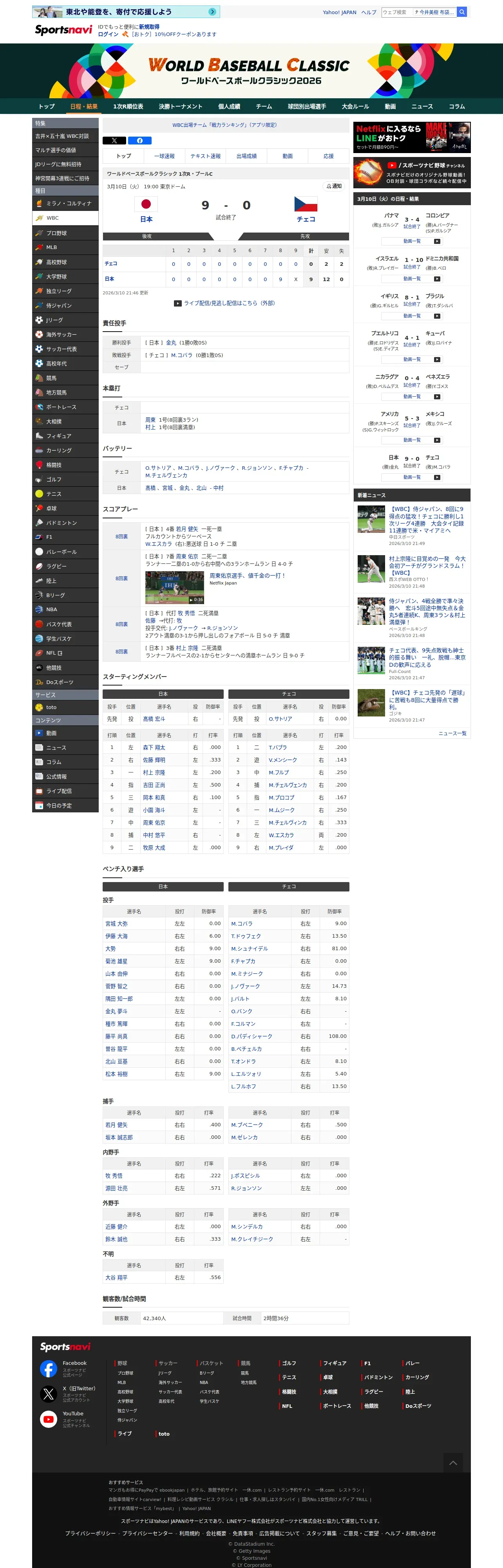Select MLB icon in left sidebar

(x=40, y=247)
